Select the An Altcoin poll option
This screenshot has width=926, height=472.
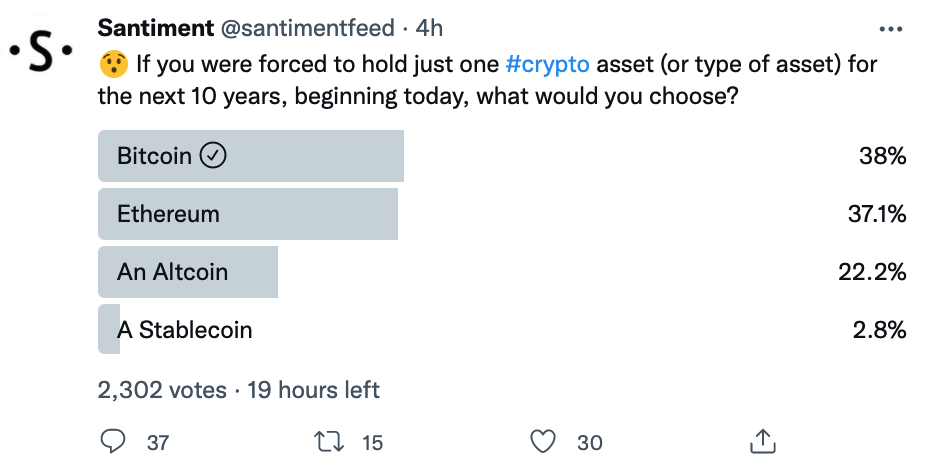tap(172, 272)
